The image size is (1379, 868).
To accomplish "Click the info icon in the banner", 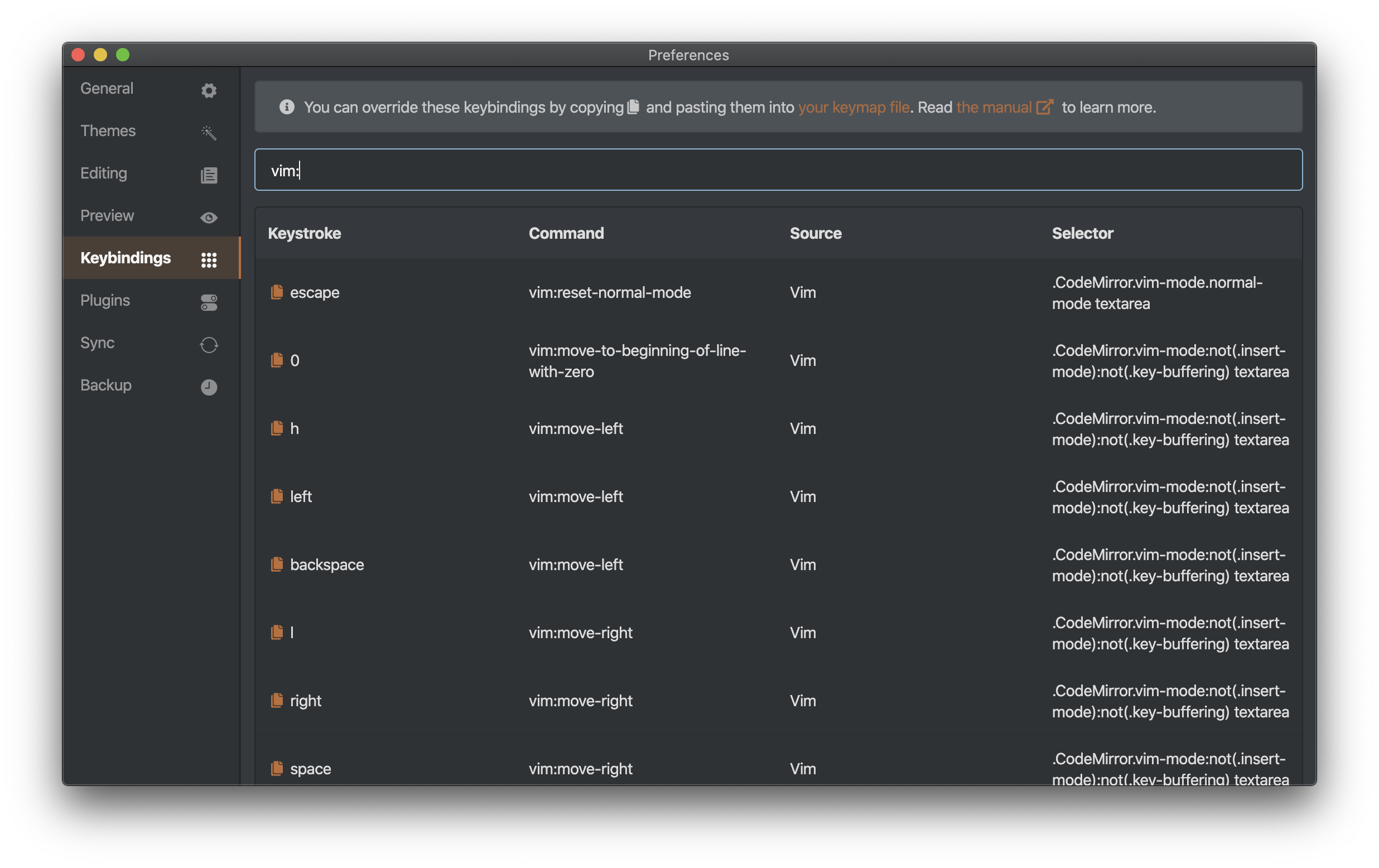I will [287, 107].
